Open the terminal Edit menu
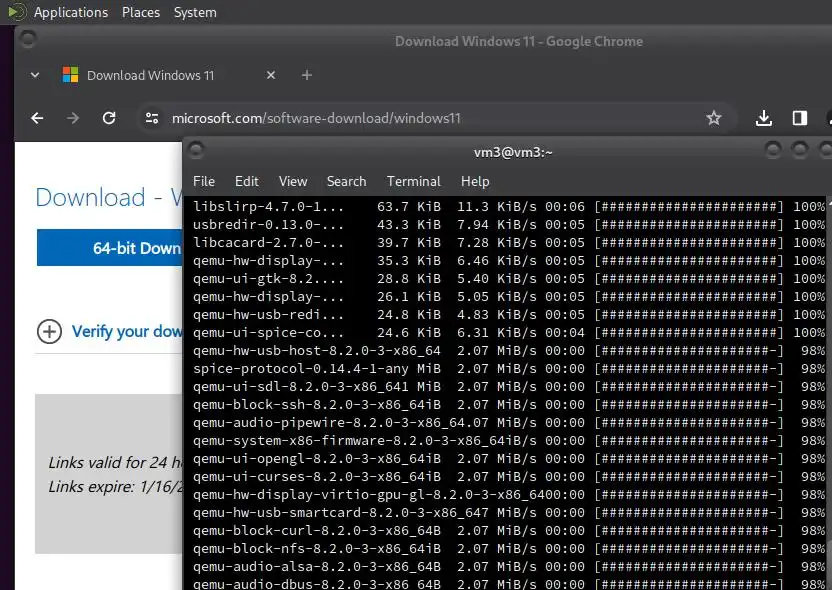The height and width of the screenshot is (590, 832). pyautogui.click(x=247, y=181)
